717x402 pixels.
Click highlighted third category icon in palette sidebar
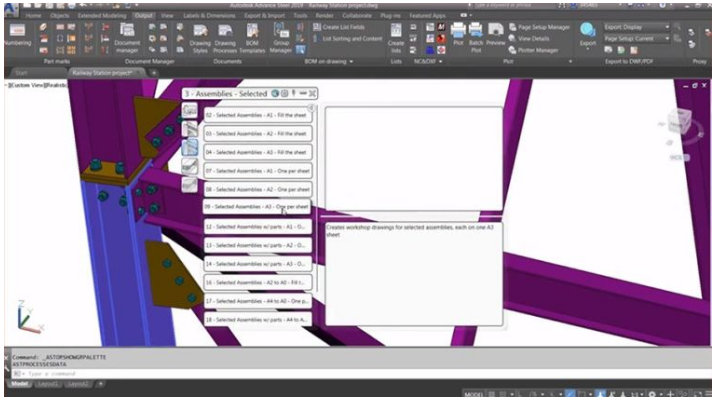190,148
